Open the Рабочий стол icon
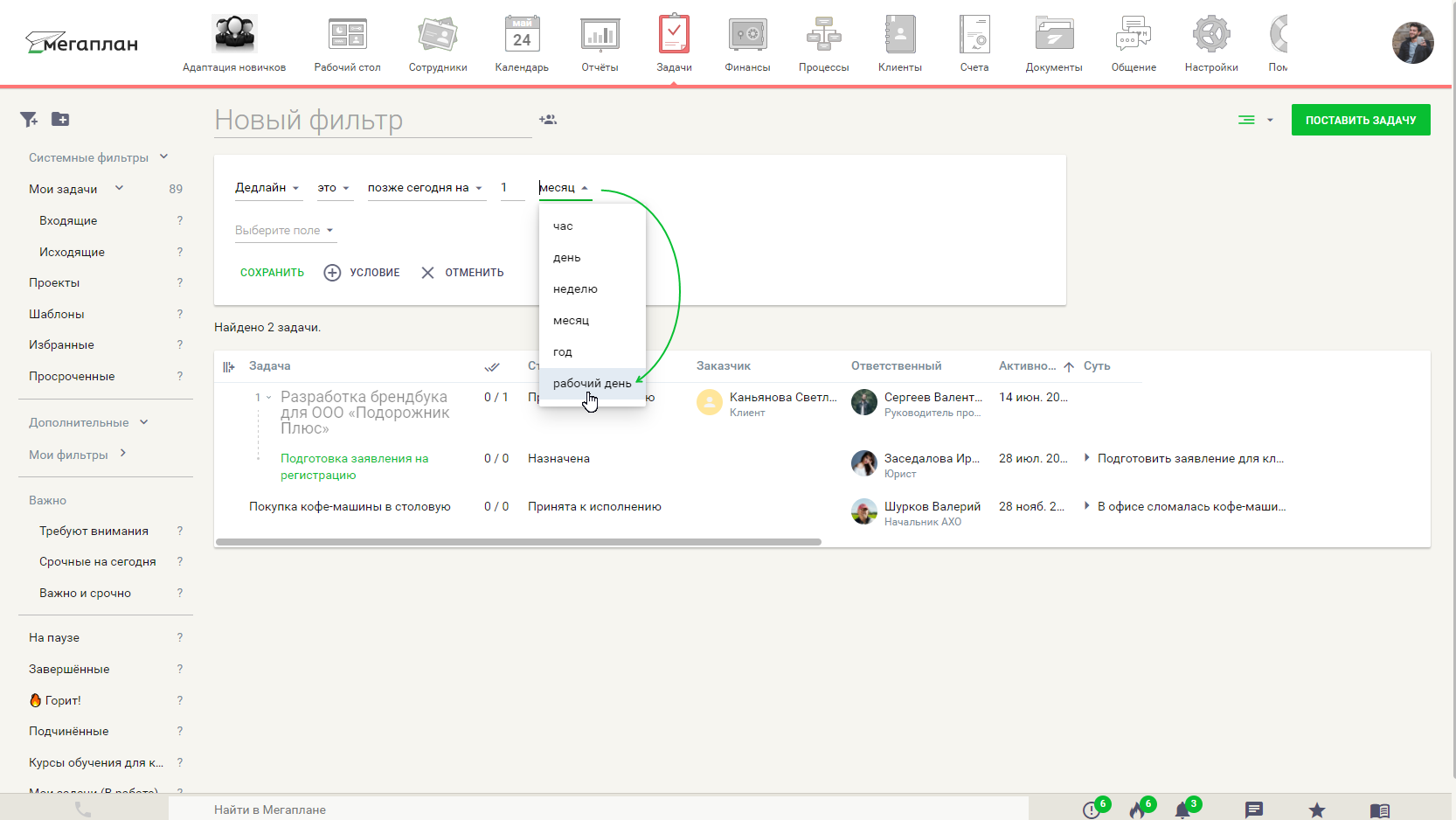The width and height of the screenshot is (1456, 820). pyautogui.click(x=347, y=35)
